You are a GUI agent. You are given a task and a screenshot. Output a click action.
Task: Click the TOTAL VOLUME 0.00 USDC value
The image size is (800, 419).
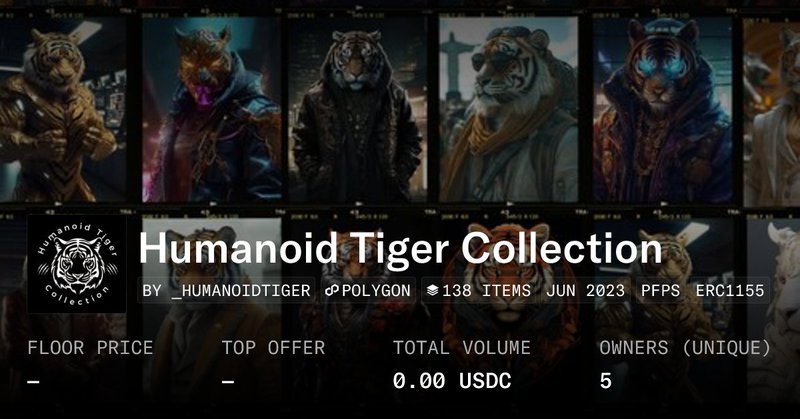point(452,381)
